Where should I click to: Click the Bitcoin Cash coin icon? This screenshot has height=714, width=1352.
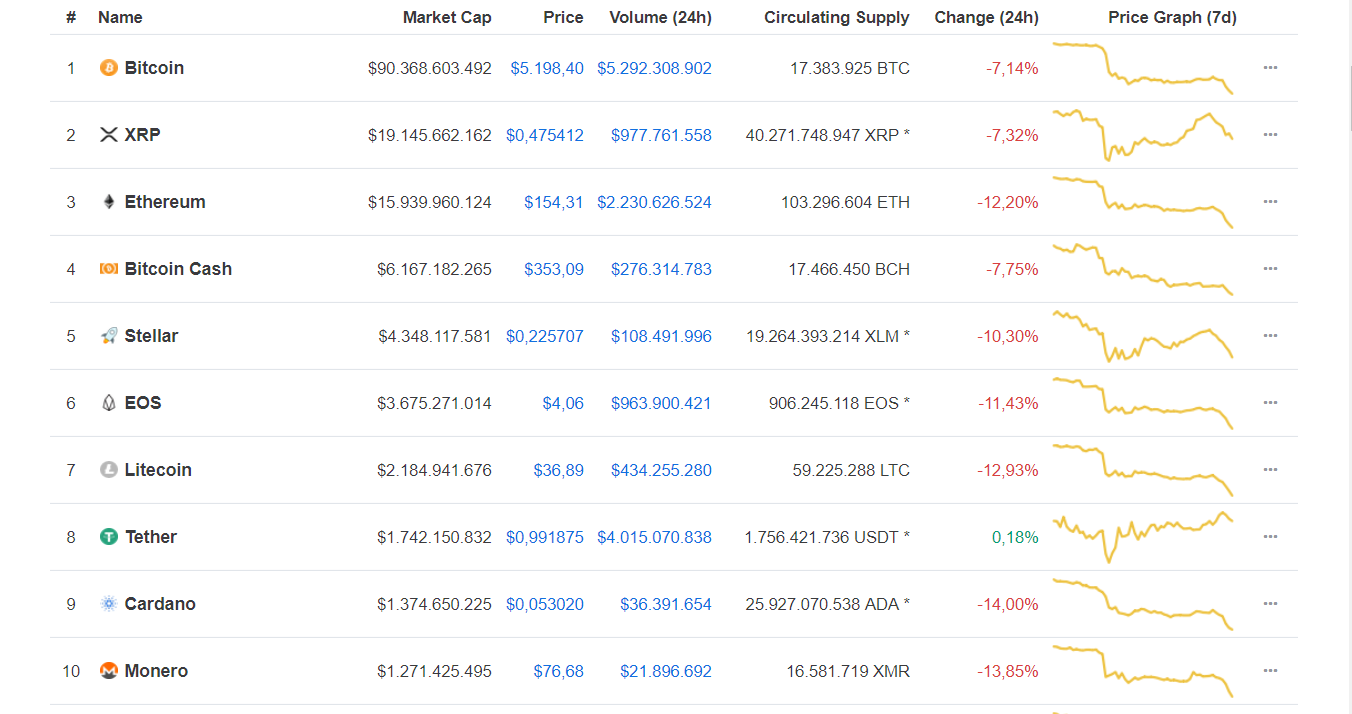tap(107, 268)
